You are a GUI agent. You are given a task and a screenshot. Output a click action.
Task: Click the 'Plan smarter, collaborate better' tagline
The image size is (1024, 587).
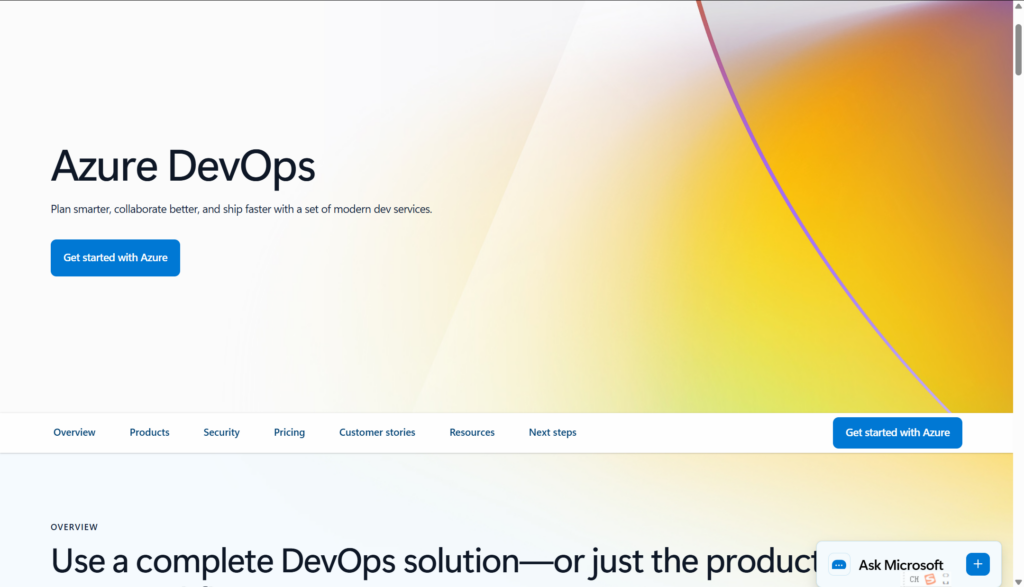242,210
